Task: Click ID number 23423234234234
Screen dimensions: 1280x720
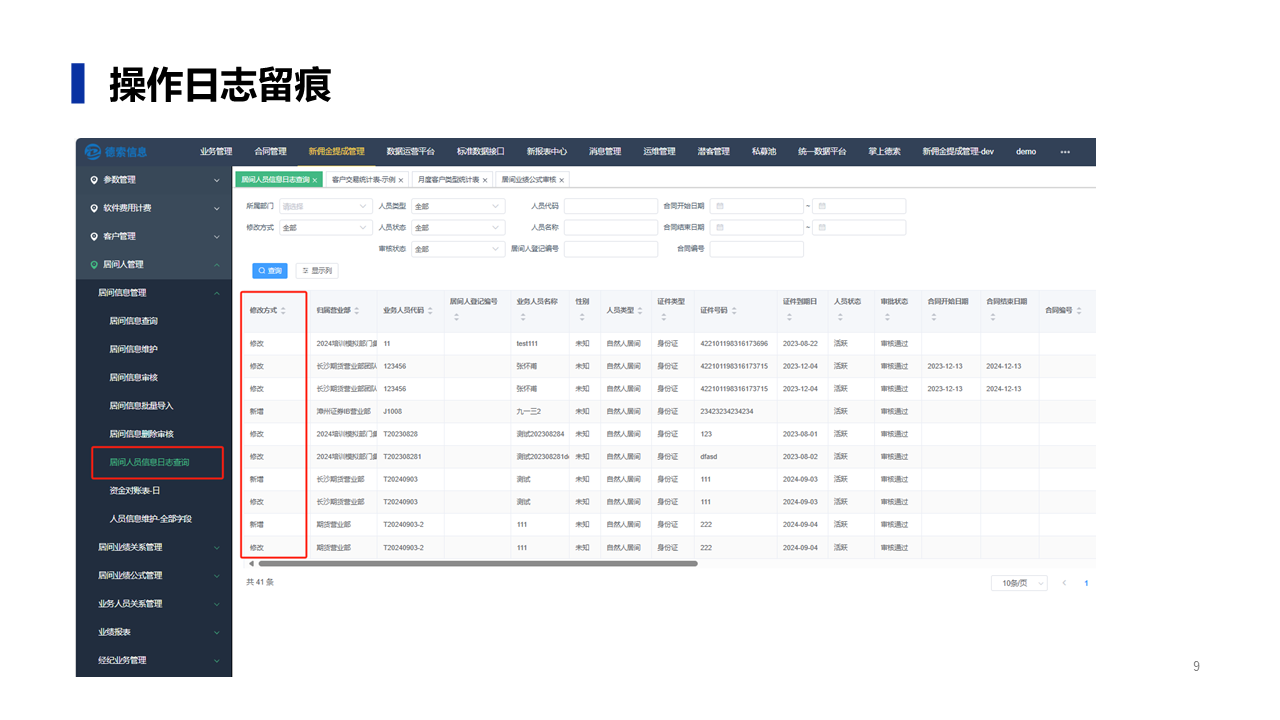Action: (727, 411)
